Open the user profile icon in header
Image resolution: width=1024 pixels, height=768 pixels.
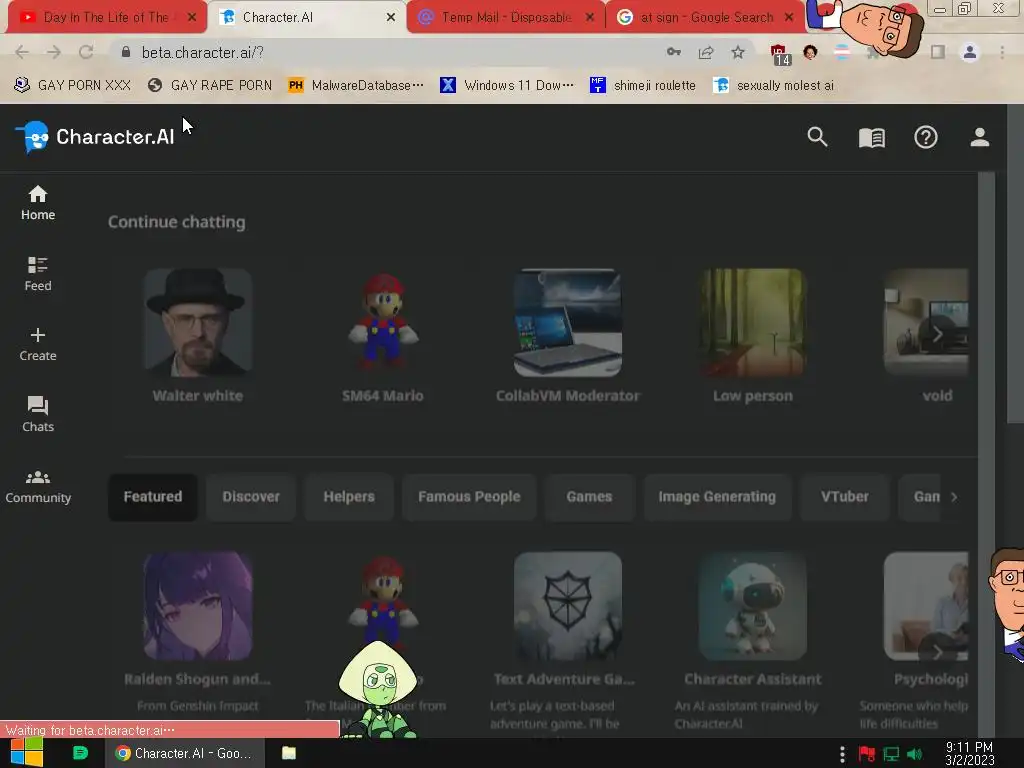[980, 137]
